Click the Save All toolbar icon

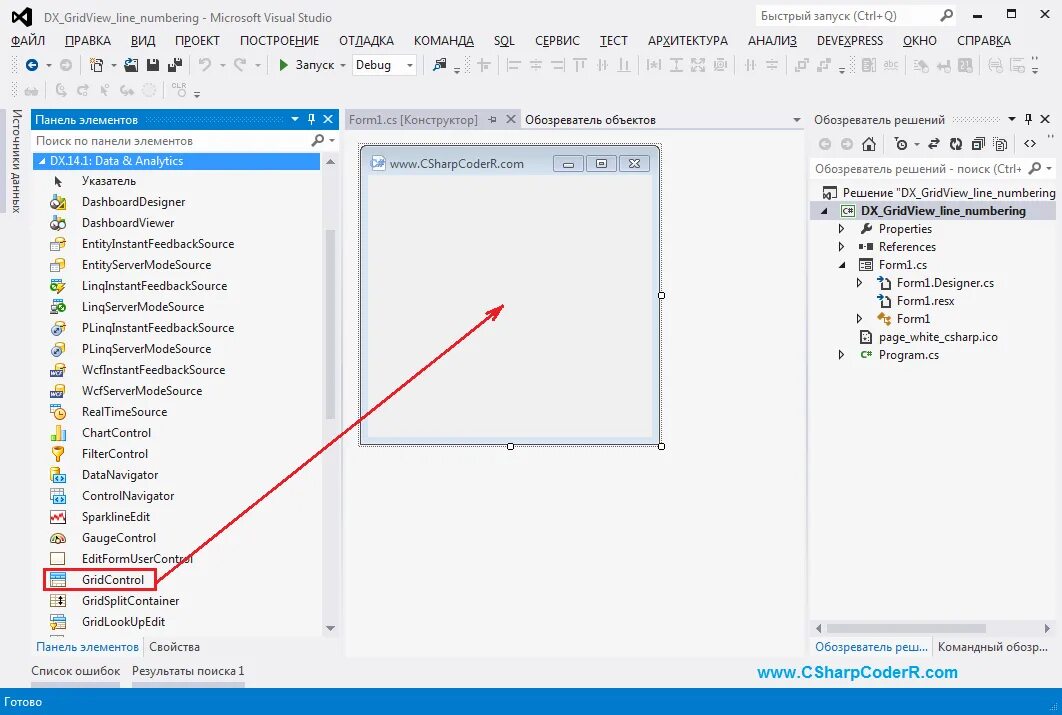point(175,65)
